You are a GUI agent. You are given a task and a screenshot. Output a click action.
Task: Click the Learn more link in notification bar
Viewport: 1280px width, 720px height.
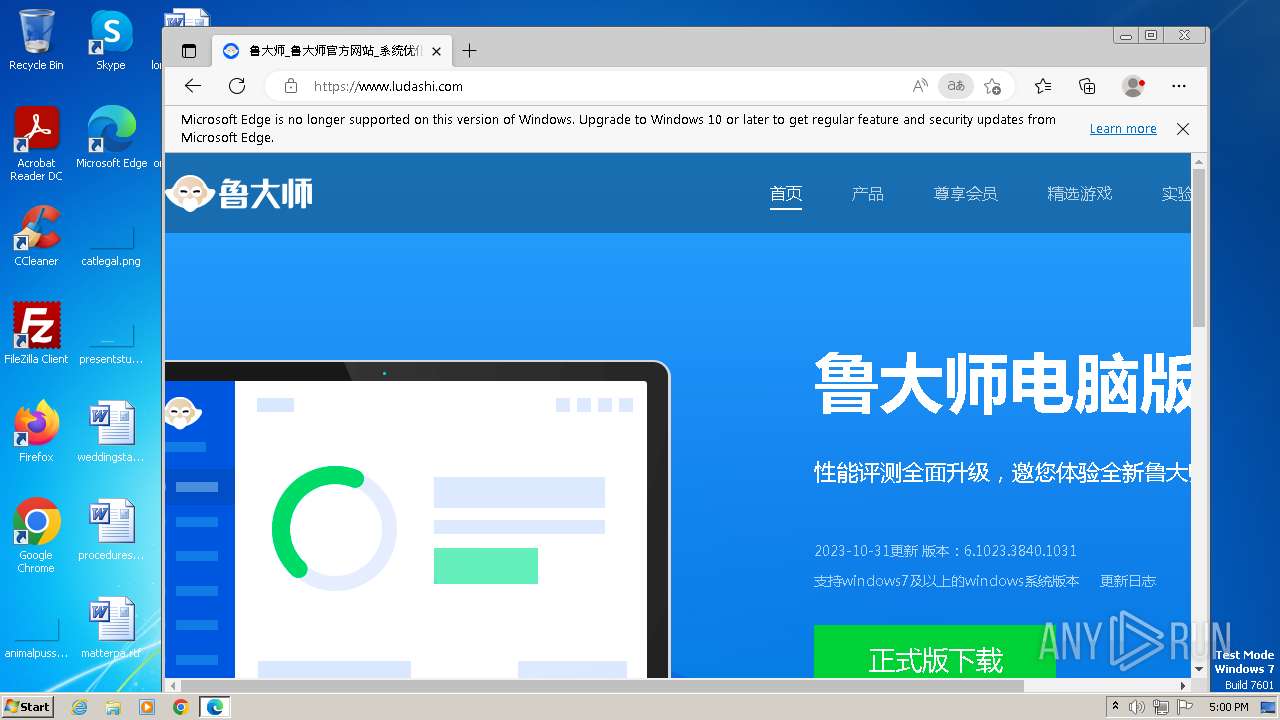[1123, 129]
